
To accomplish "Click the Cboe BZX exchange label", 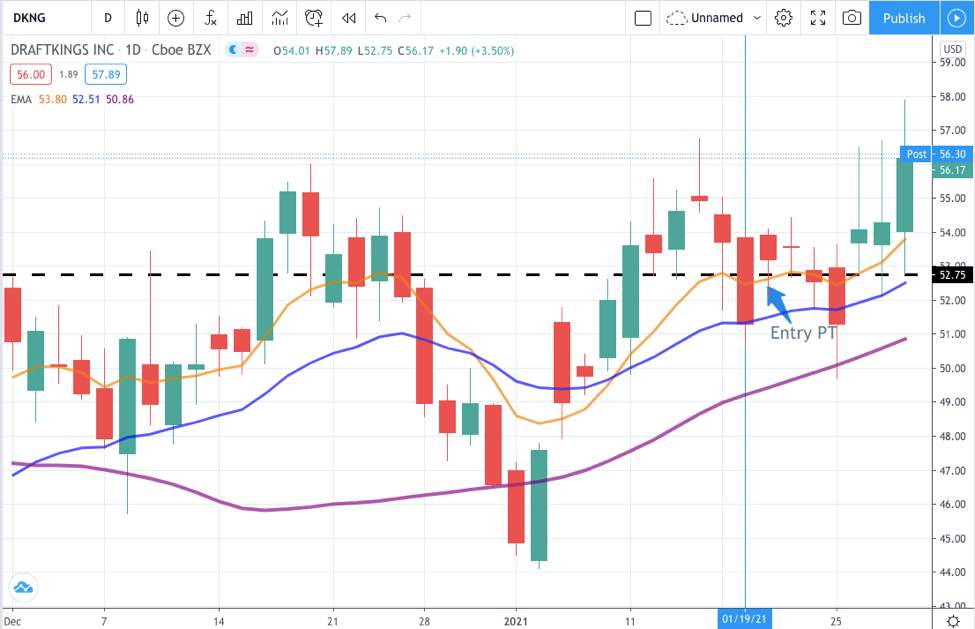I will (x=182, y=50).
